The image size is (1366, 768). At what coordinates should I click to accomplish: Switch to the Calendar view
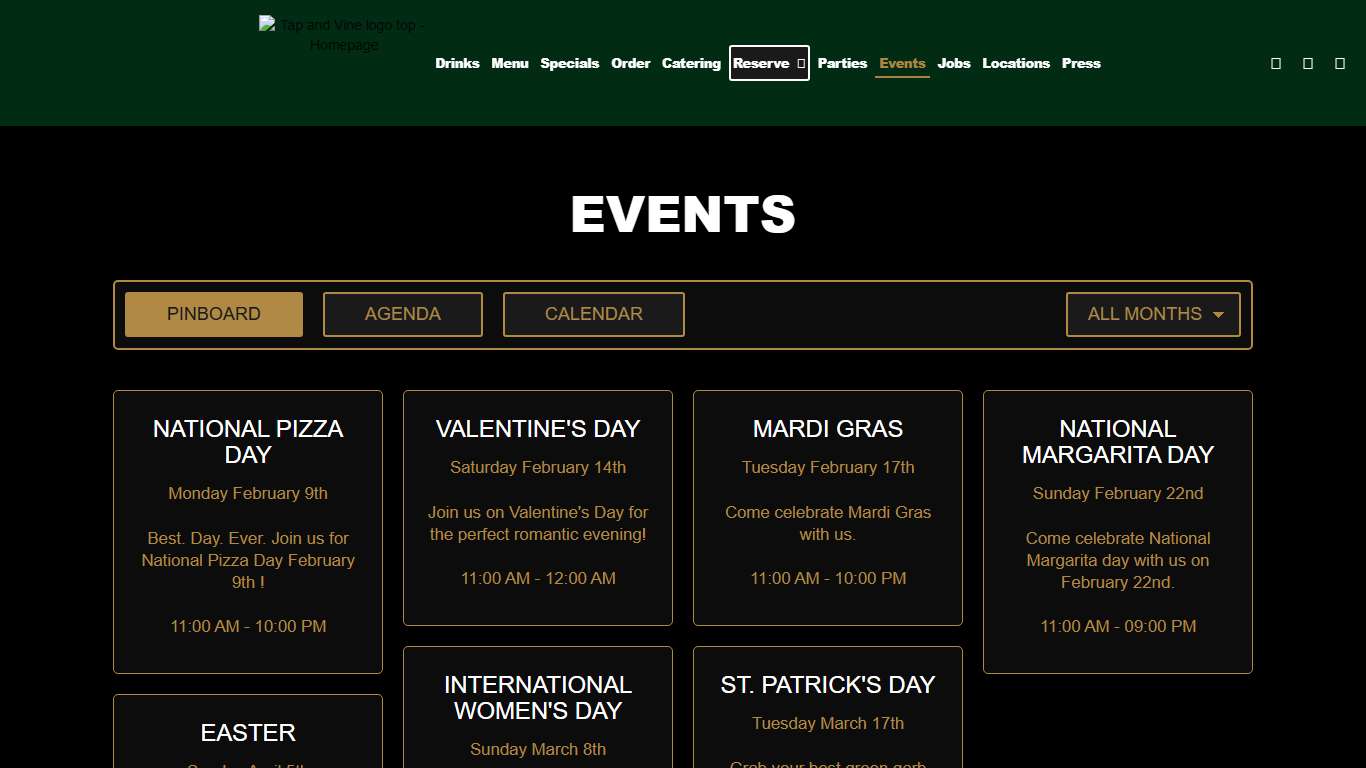(x=593, y=314)
